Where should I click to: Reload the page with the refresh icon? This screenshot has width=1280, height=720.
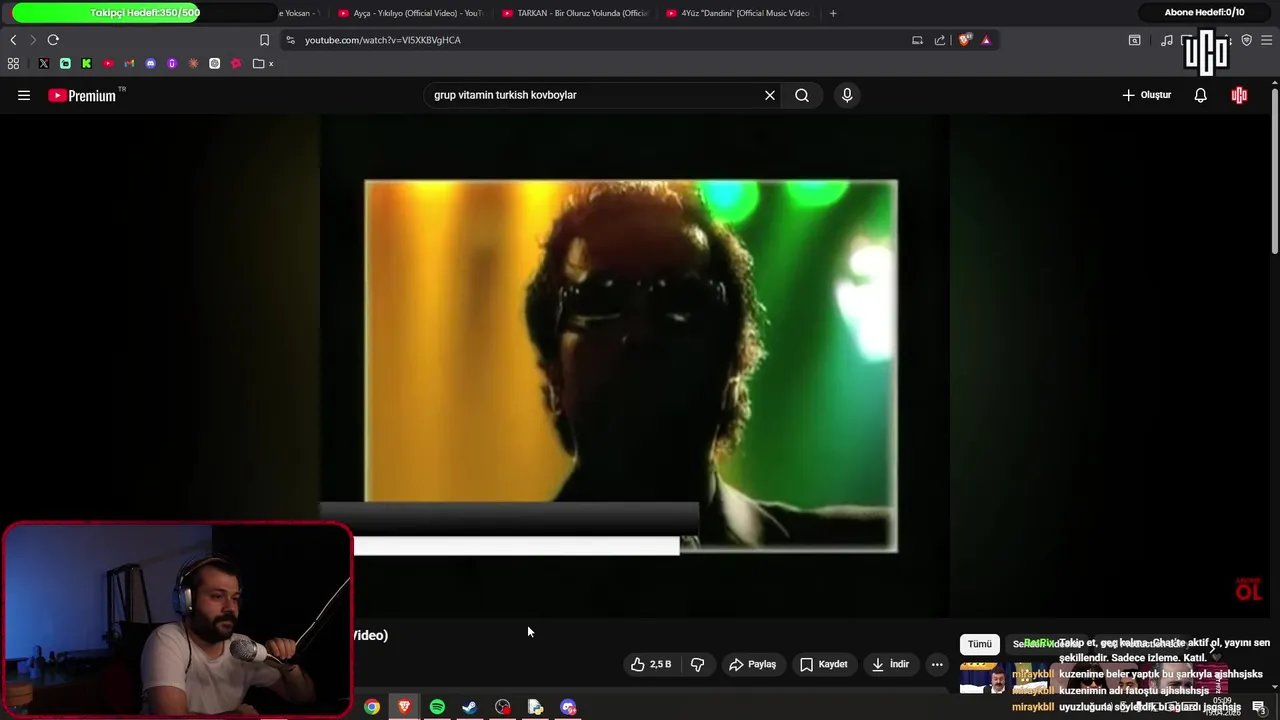53,40
